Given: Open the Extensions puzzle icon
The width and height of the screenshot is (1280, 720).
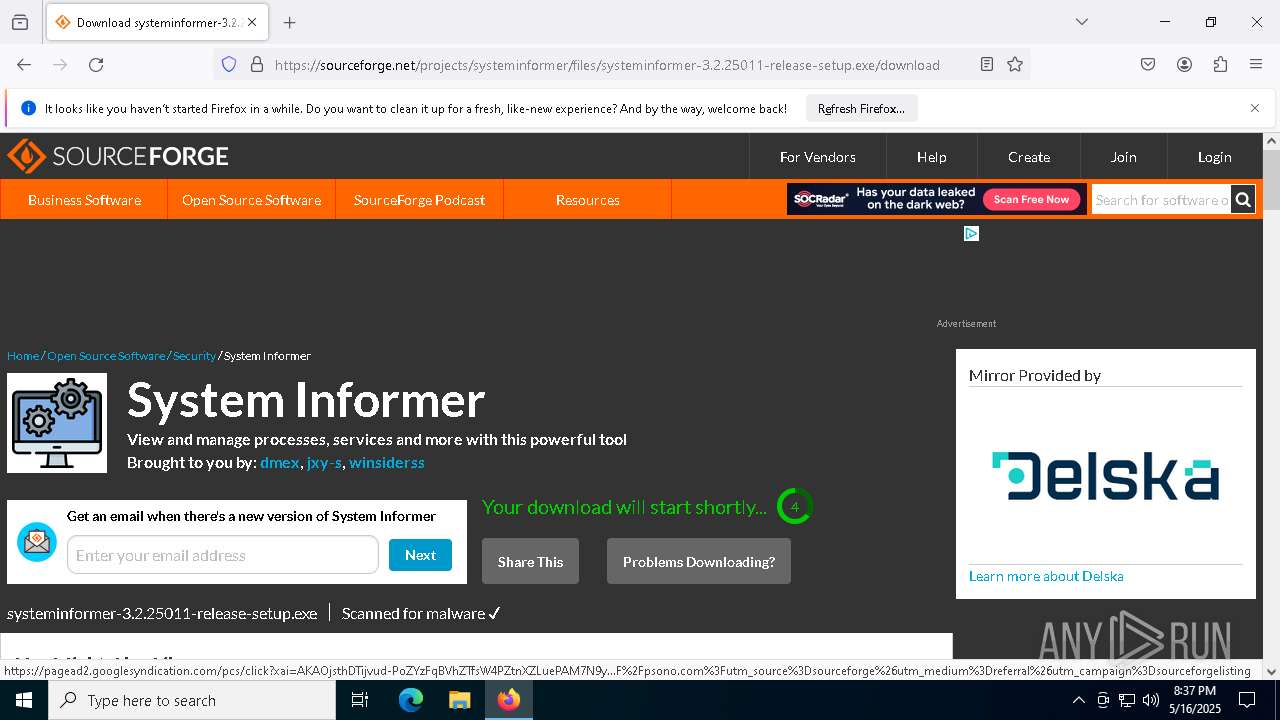Looking at the screenshot, I should [1220, 64].
